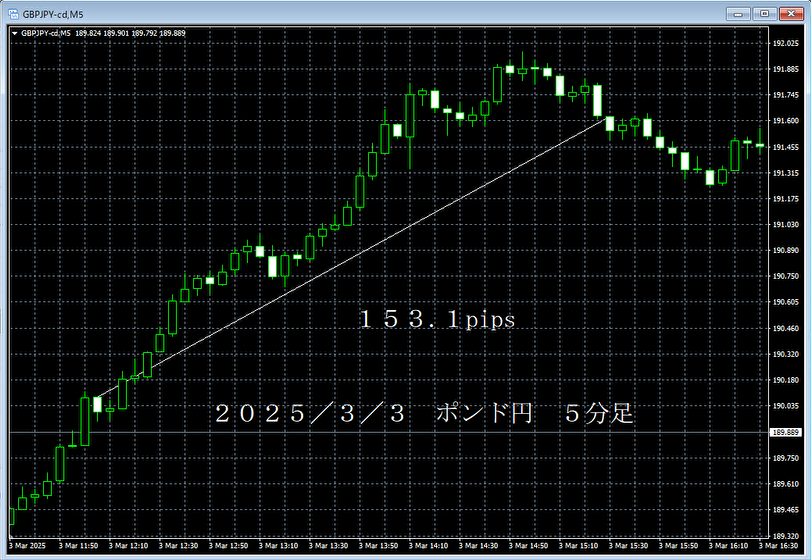The image size is (811, 560).
Task: Click the white candle at trendline start
Action: [97, 405]
